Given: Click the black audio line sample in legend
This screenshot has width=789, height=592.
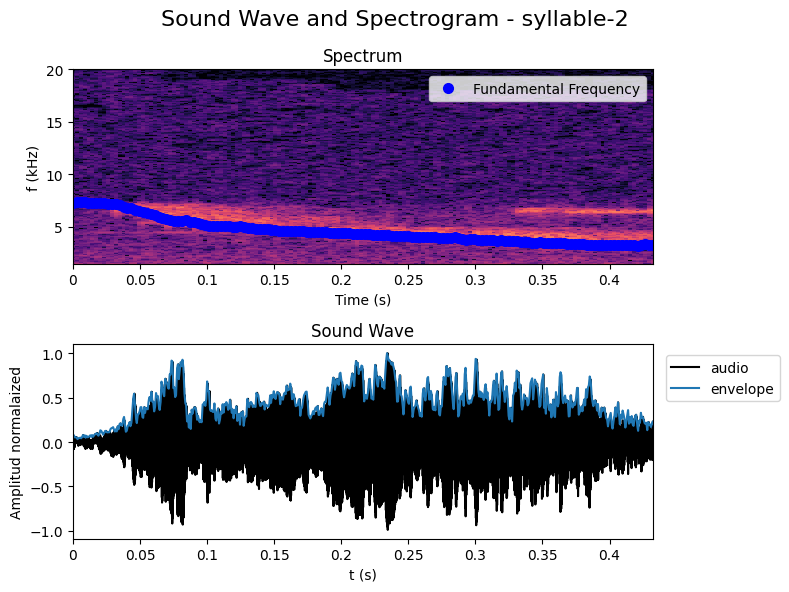Looking at the screenshot, I should pos(686,367).
